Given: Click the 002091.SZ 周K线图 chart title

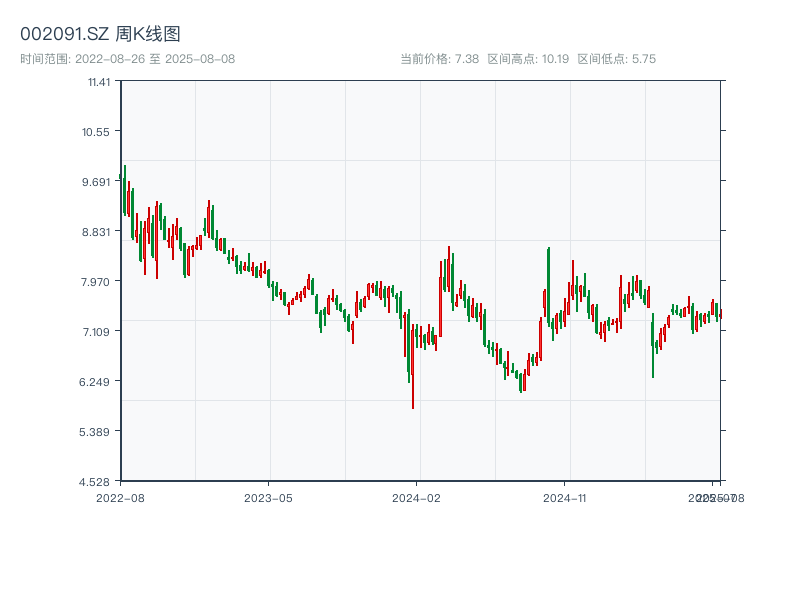Looking at the screenshot, I should click(x=100, y=34).
